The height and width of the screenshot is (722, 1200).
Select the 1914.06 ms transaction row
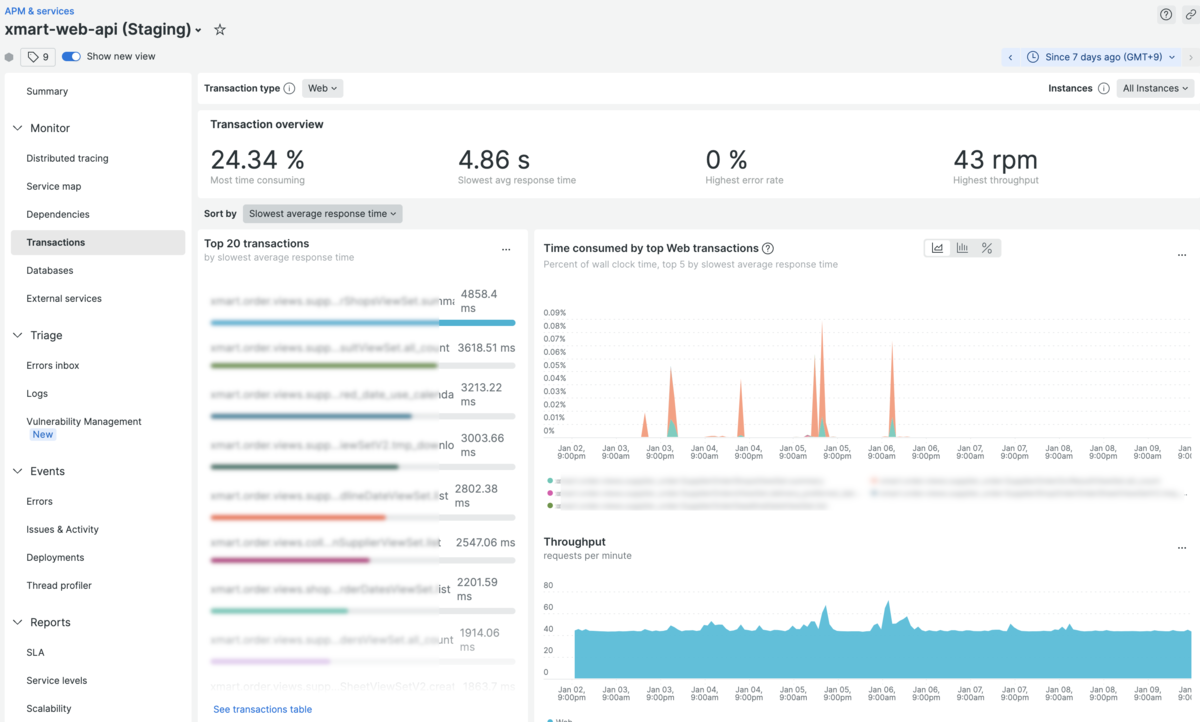[362, 646]
